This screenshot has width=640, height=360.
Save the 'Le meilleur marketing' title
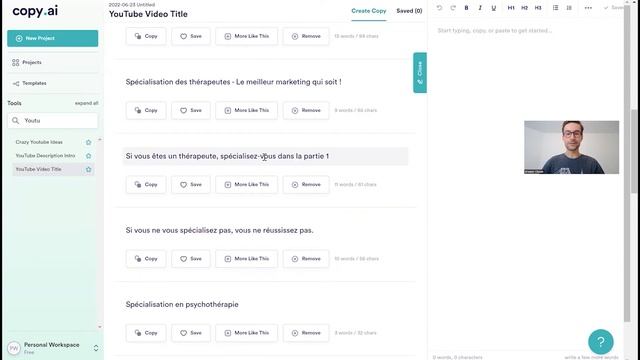click(191, 111)
